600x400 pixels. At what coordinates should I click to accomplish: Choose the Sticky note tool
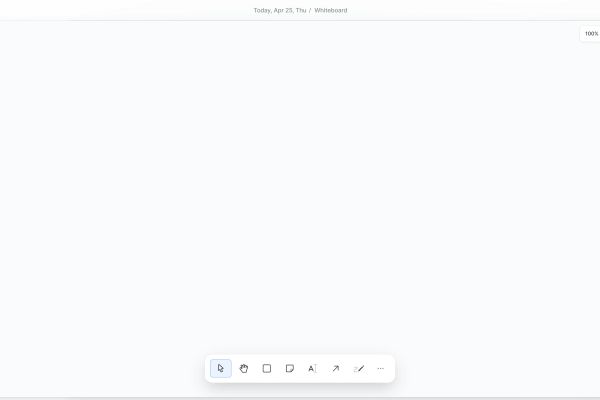[x=290, y=368]
